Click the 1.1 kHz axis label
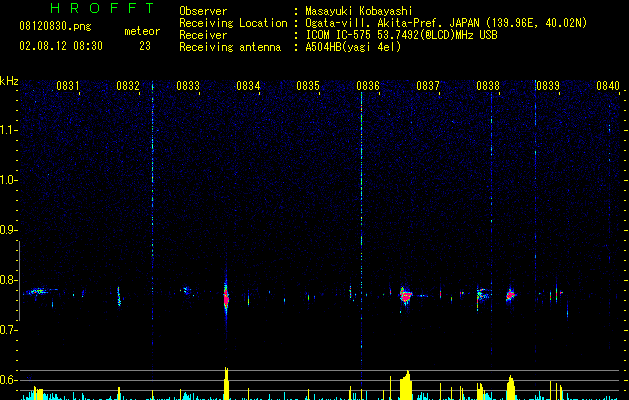Viewport: 629px width, 400px height. [x=8, y=130]
